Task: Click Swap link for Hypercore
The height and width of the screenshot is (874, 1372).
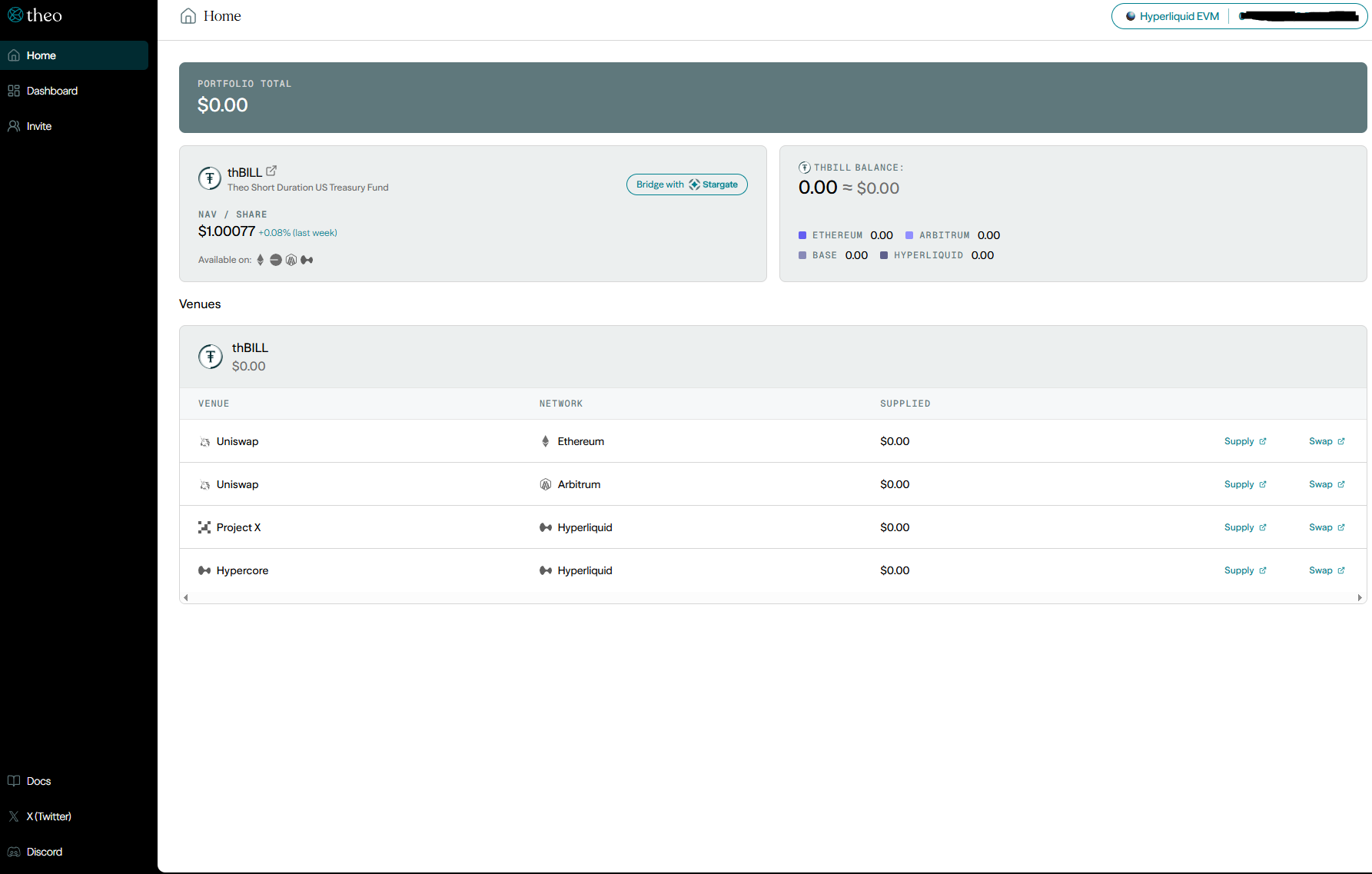Action: (1327, 570)
